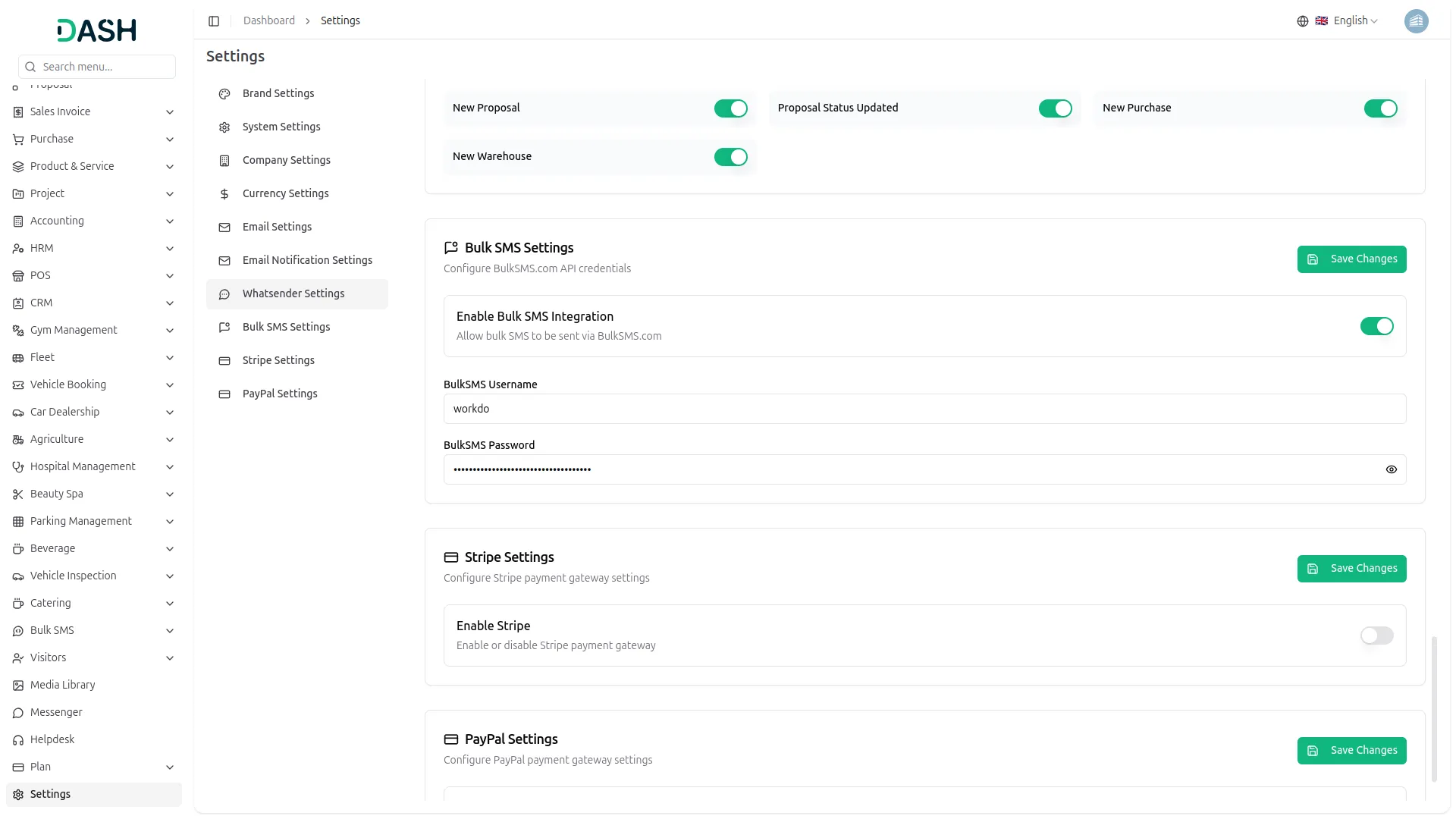
Task: Reveal the BulkSMS password
Action: coord(1392,469)
